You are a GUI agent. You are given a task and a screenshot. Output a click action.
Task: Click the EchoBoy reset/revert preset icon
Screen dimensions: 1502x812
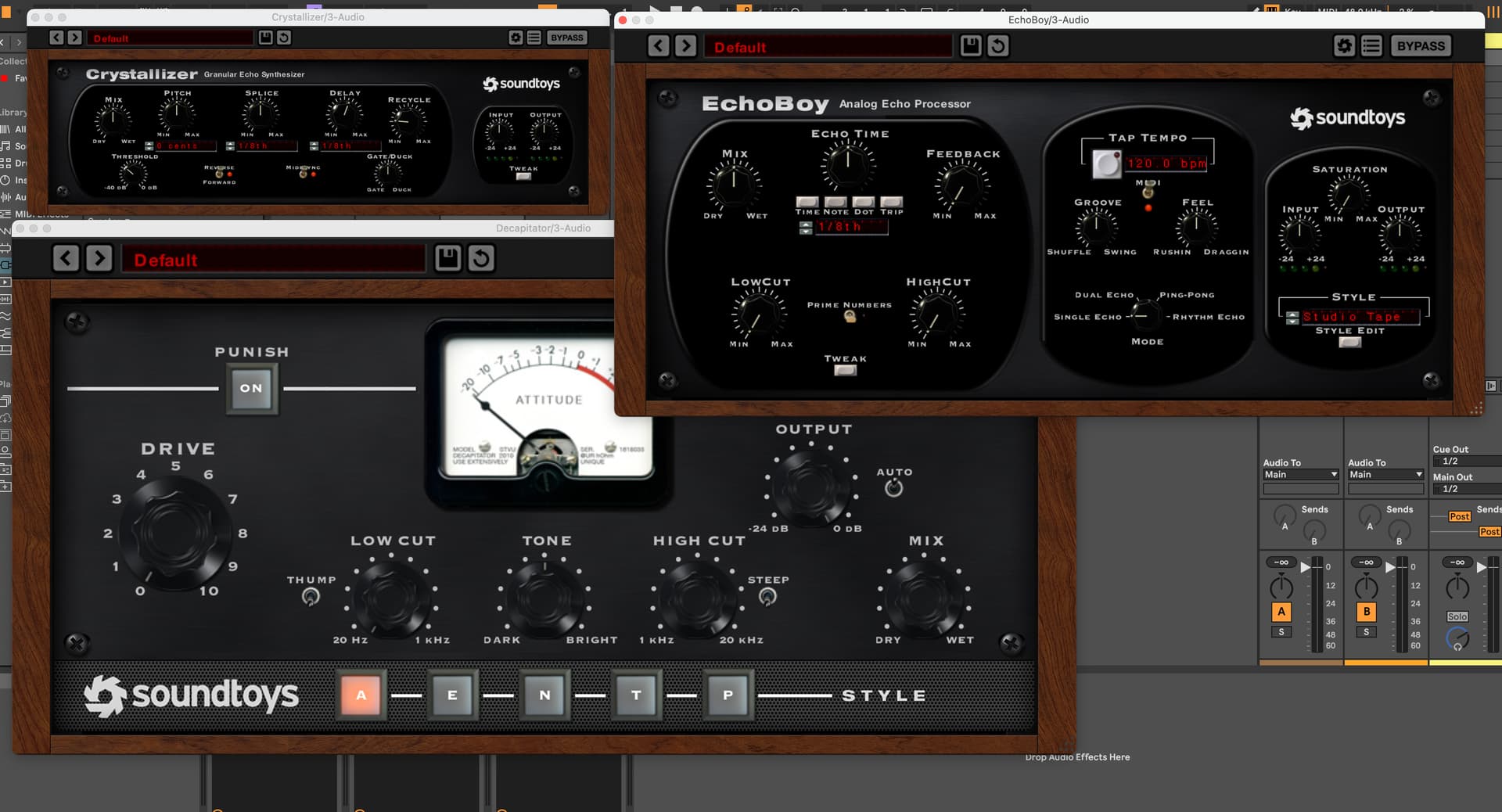(x=997, y=46)
